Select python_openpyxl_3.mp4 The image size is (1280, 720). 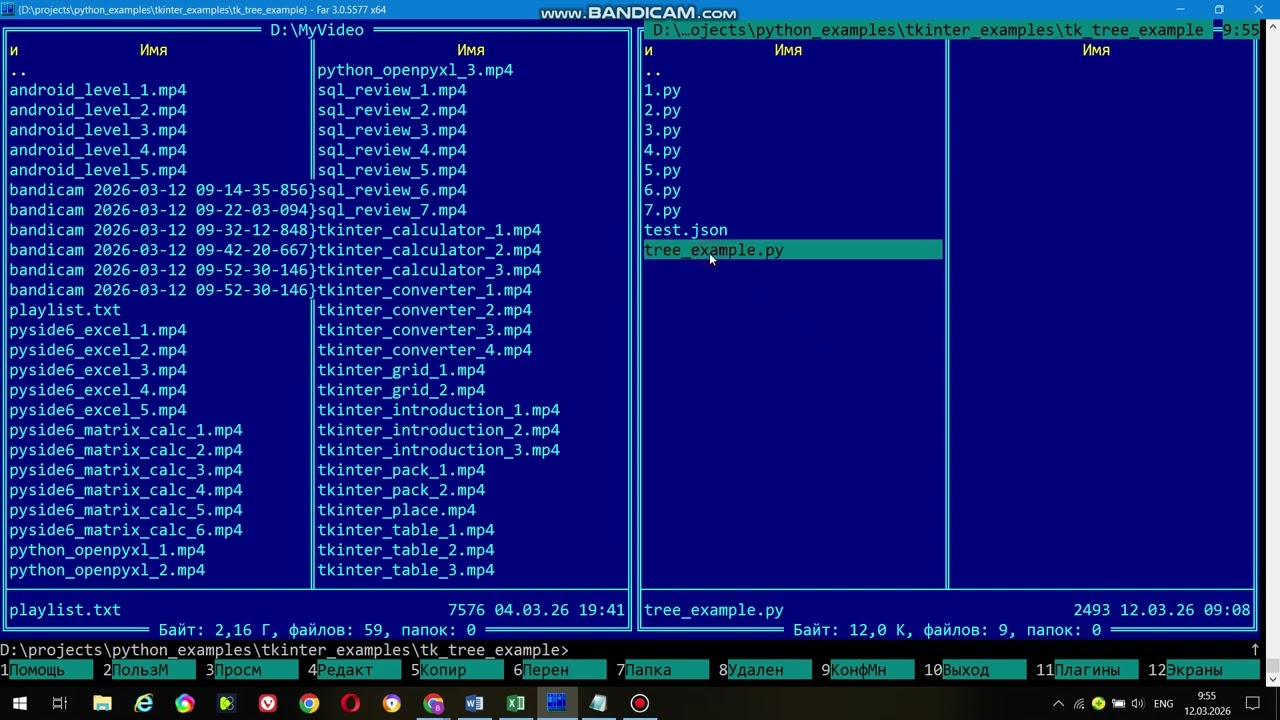[415, 70]
